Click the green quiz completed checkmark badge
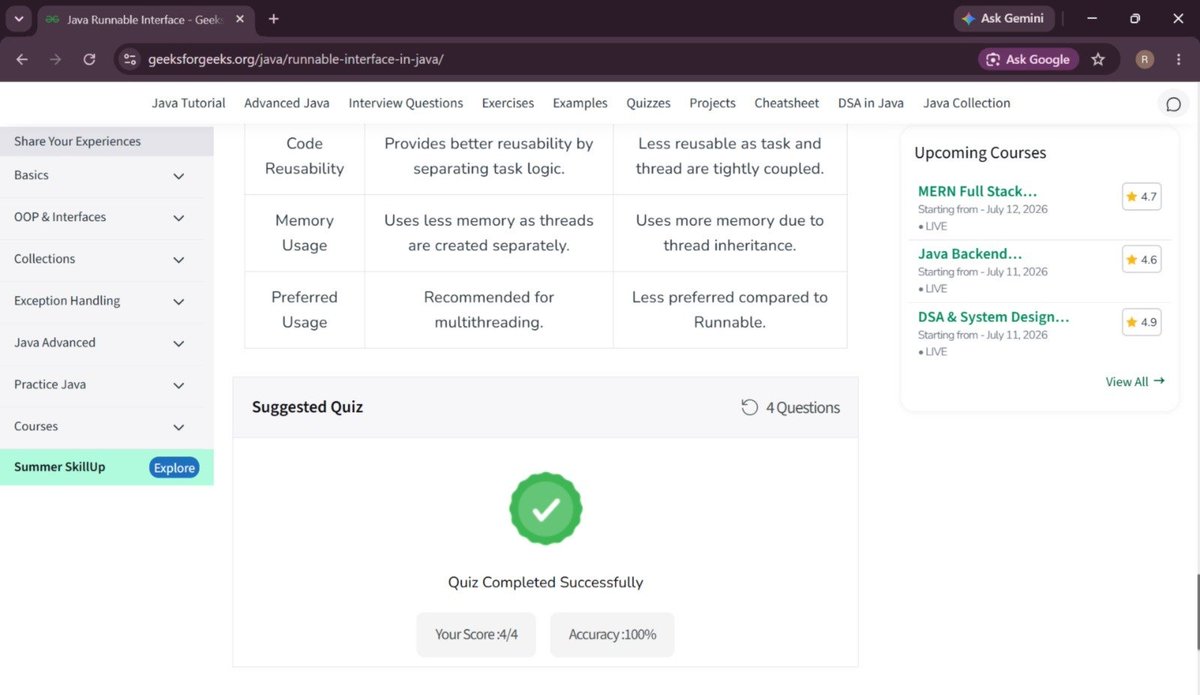This screenshot has height=695, width=1200. point(546,509)
